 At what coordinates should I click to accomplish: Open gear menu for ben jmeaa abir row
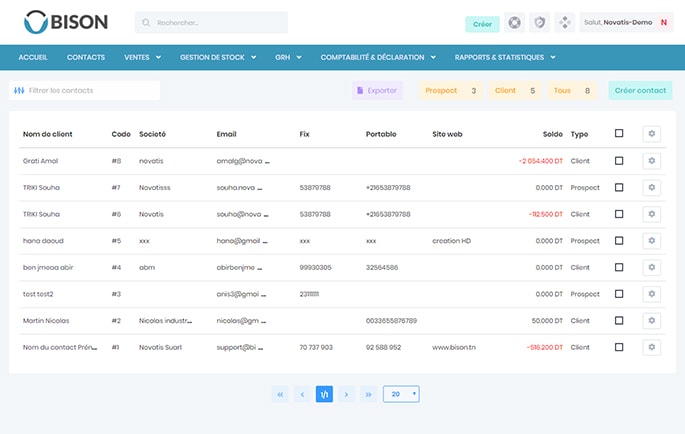click(651, 267)
